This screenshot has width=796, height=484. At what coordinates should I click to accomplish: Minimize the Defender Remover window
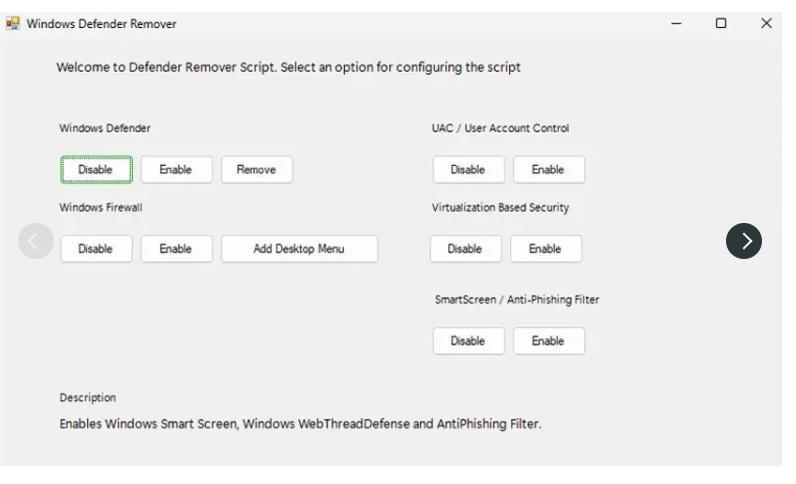pos(676,23)
